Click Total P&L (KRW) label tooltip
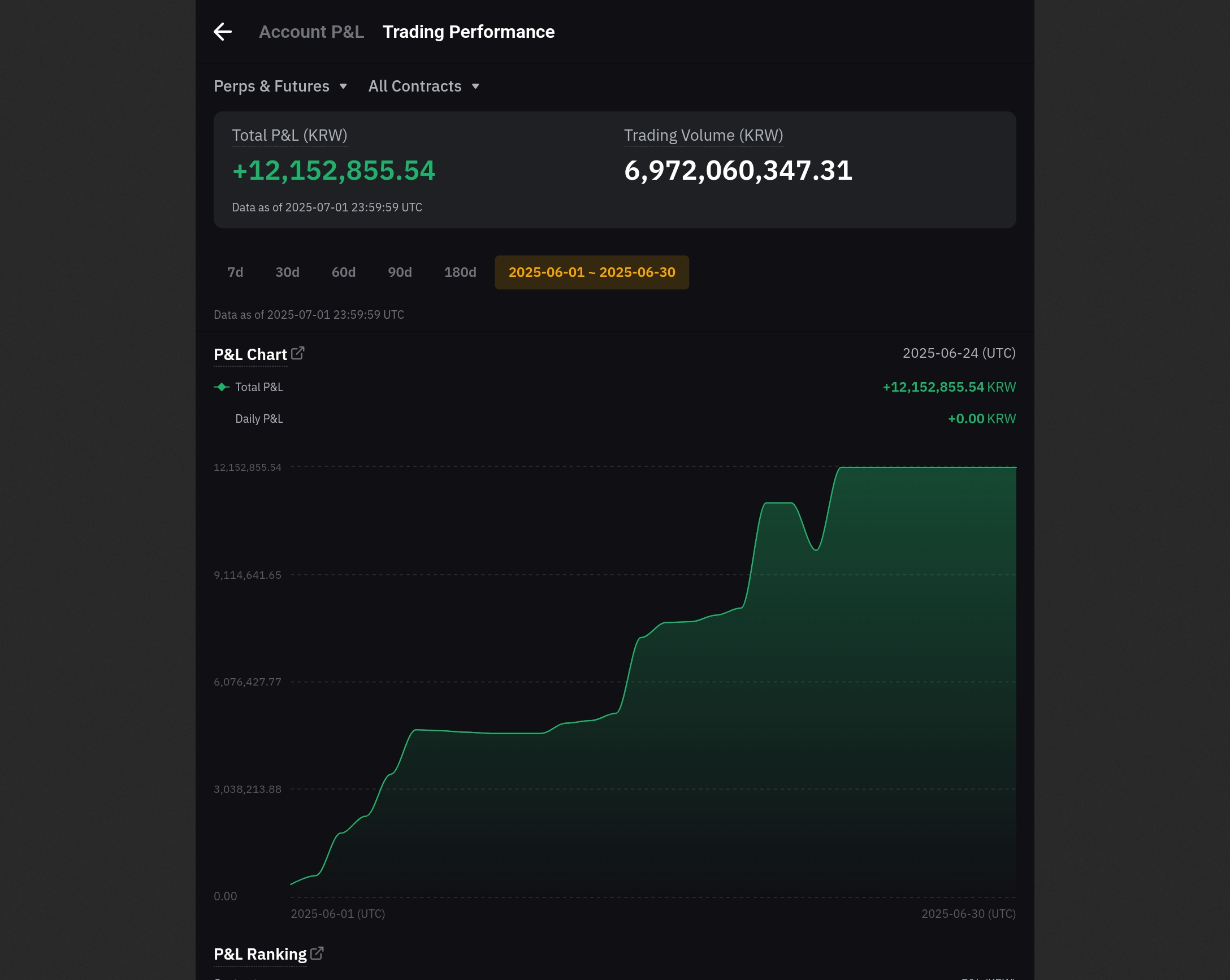Image resolution: width=1230 pixels, height=980 pixels. [x=289, y=135]
